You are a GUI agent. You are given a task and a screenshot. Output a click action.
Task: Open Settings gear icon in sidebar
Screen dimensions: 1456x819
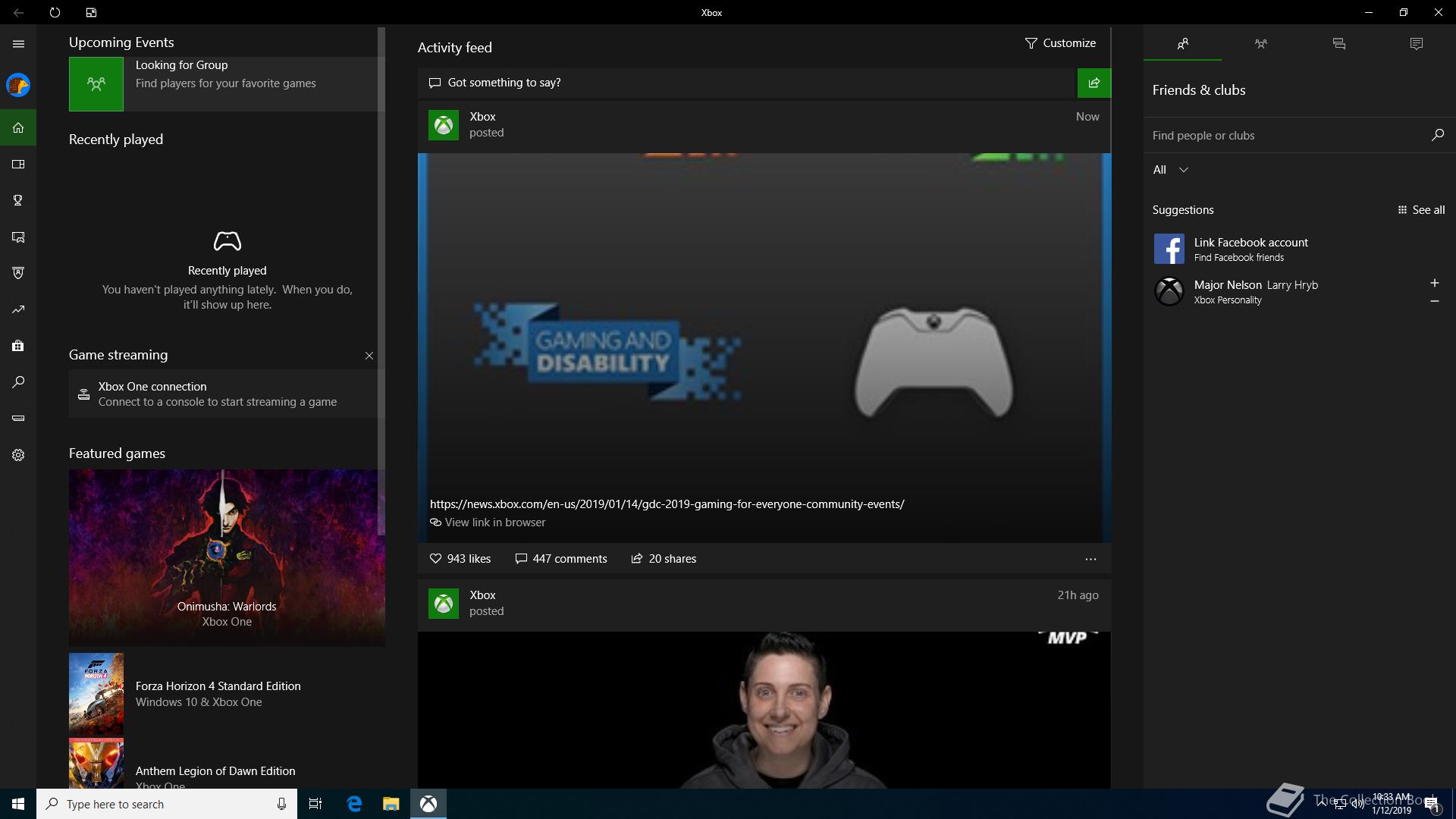[18, 455]
